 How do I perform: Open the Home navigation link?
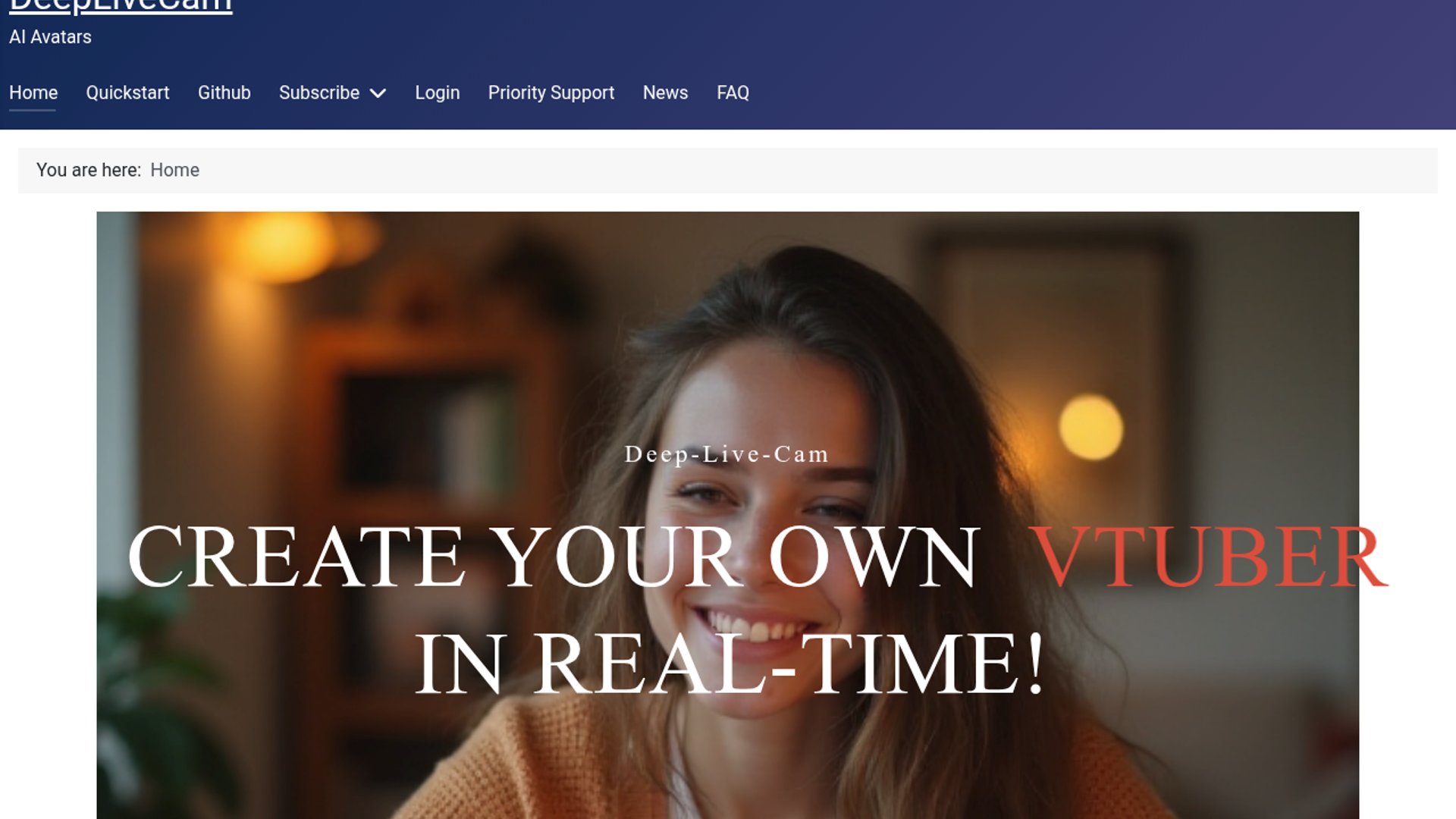pyautogui.click(x=33, y=93)
